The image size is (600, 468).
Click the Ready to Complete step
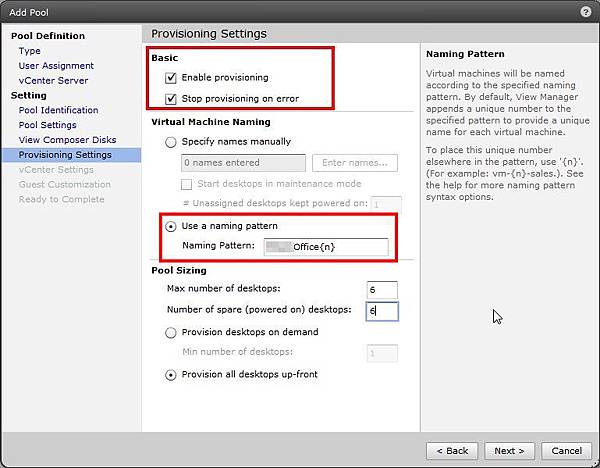click(61, 200)
